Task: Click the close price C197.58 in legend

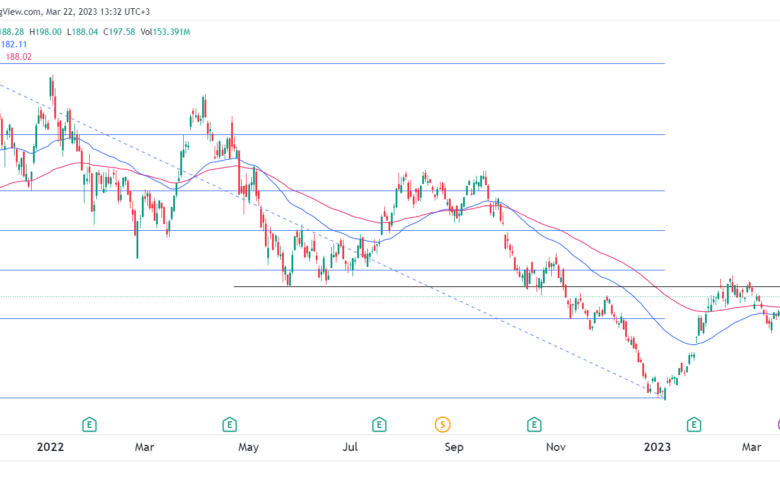Action: coord(119,32)
